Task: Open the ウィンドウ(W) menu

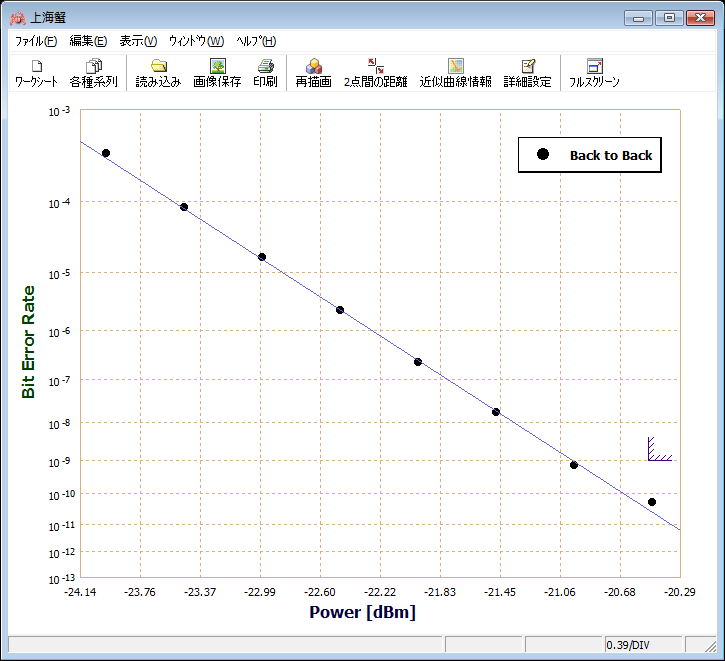Action: pyautogui.click(x=196, y=41)
